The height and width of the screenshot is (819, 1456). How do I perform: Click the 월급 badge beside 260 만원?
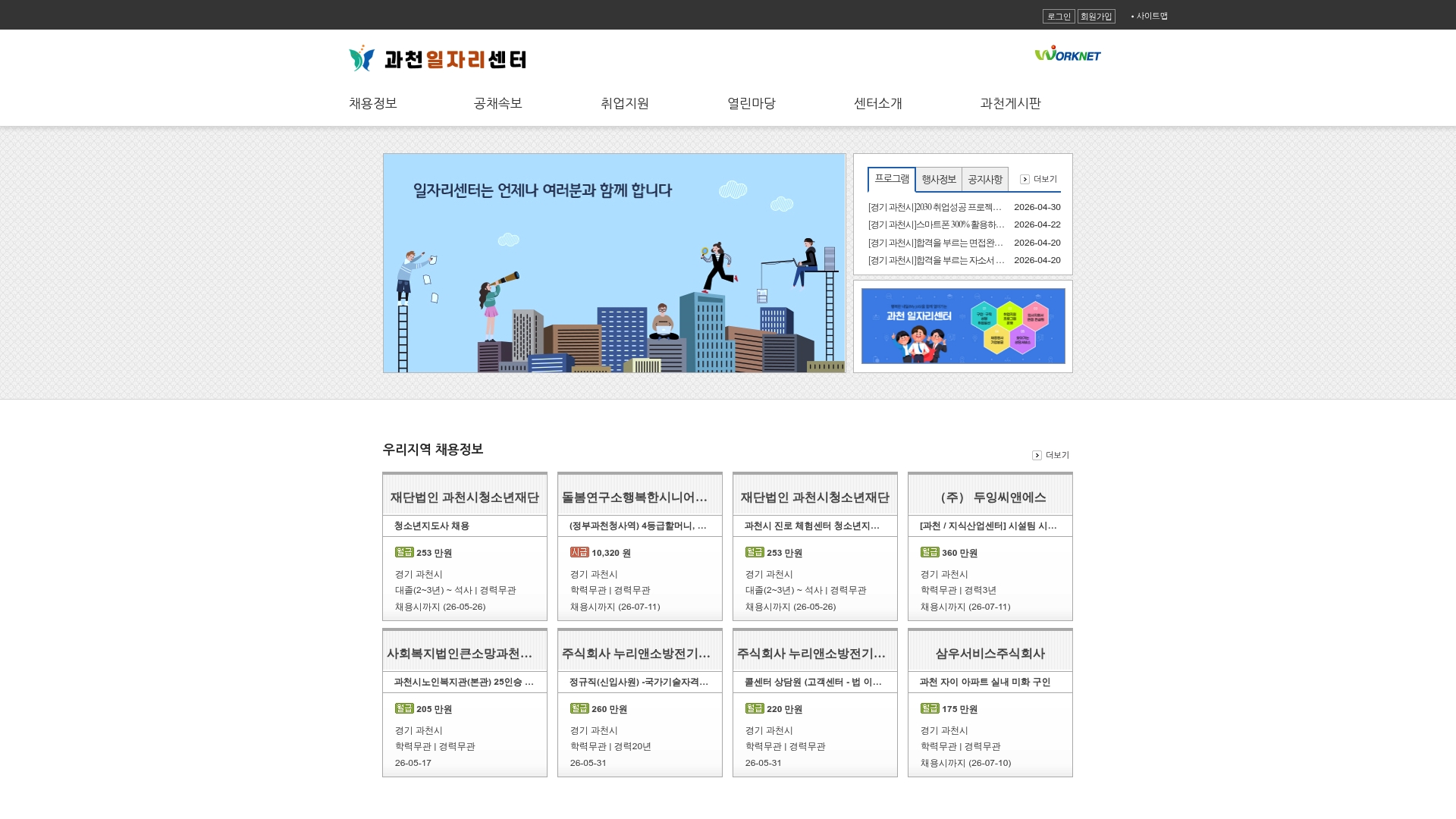[579, 708]
